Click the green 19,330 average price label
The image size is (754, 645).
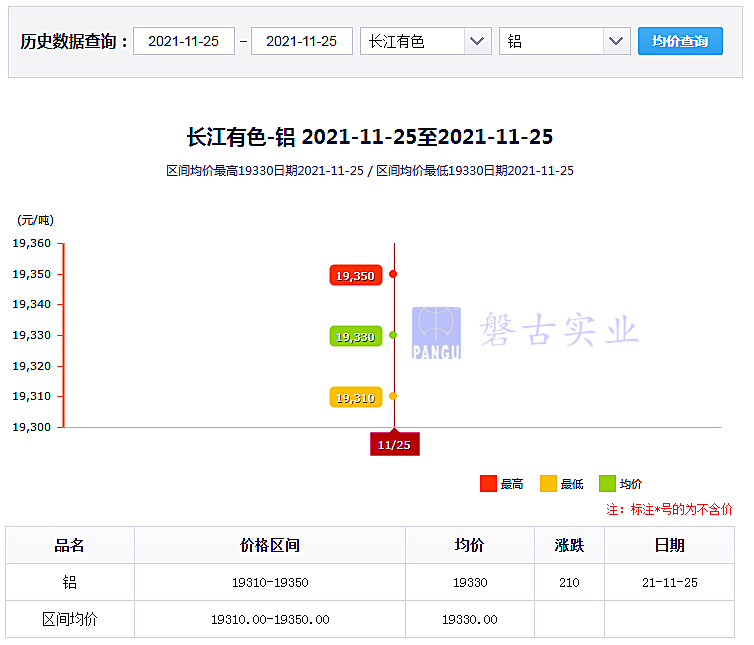(x=355, y=337)
